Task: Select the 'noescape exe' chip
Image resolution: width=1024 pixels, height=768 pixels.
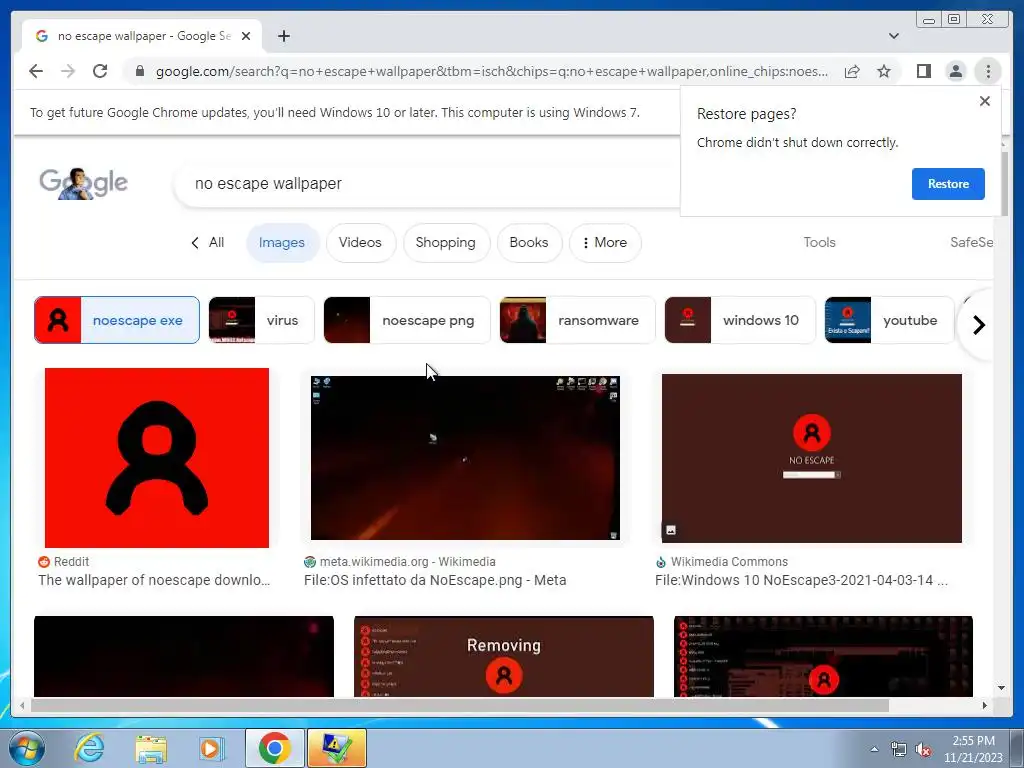Action: coord(117,320)
